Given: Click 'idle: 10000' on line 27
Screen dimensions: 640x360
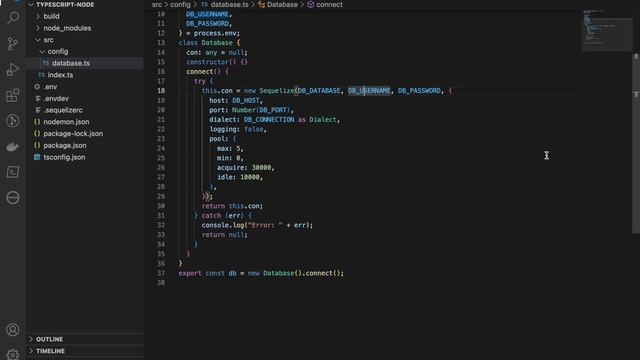Looking at the screenshot, I should coord(238,177).
